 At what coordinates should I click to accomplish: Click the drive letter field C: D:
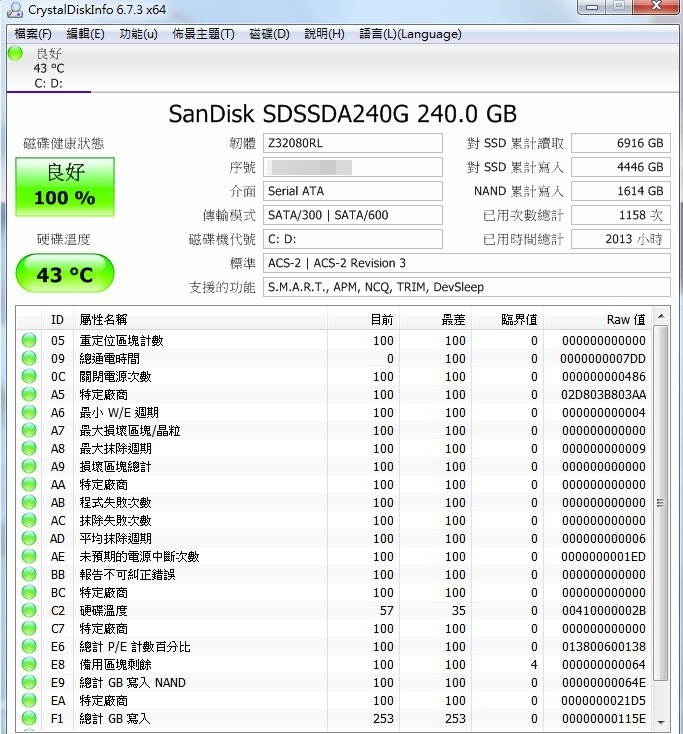point(353,239)
